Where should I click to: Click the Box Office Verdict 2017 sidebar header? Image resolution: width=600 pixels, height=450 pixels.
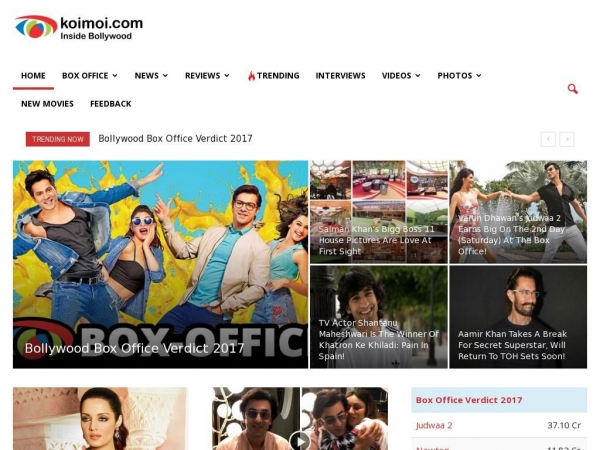(x=499, y=400)
